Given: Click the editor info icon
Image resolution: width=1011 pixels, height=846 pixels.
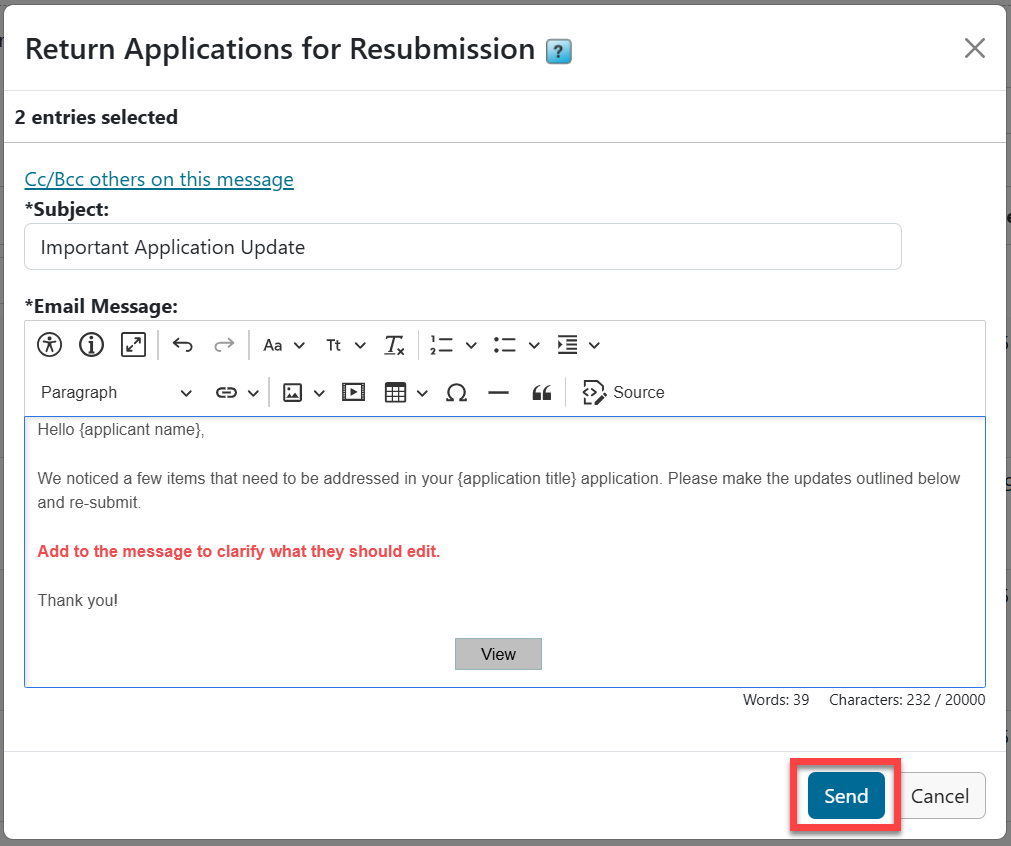Looking at the screenshot, I should coord(92,345).
